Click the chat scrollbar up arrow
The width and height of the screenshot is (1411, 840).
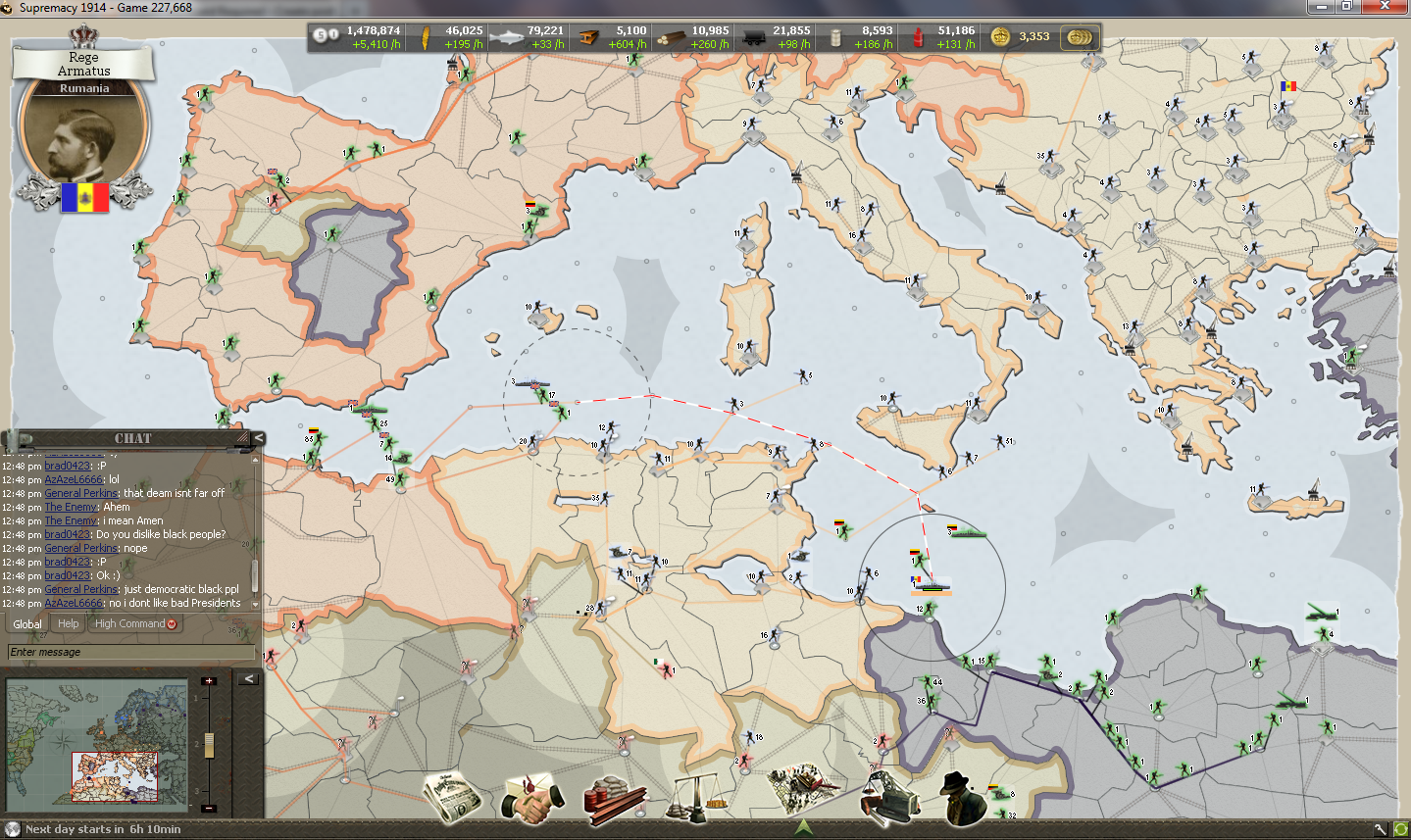click(256, 458)
